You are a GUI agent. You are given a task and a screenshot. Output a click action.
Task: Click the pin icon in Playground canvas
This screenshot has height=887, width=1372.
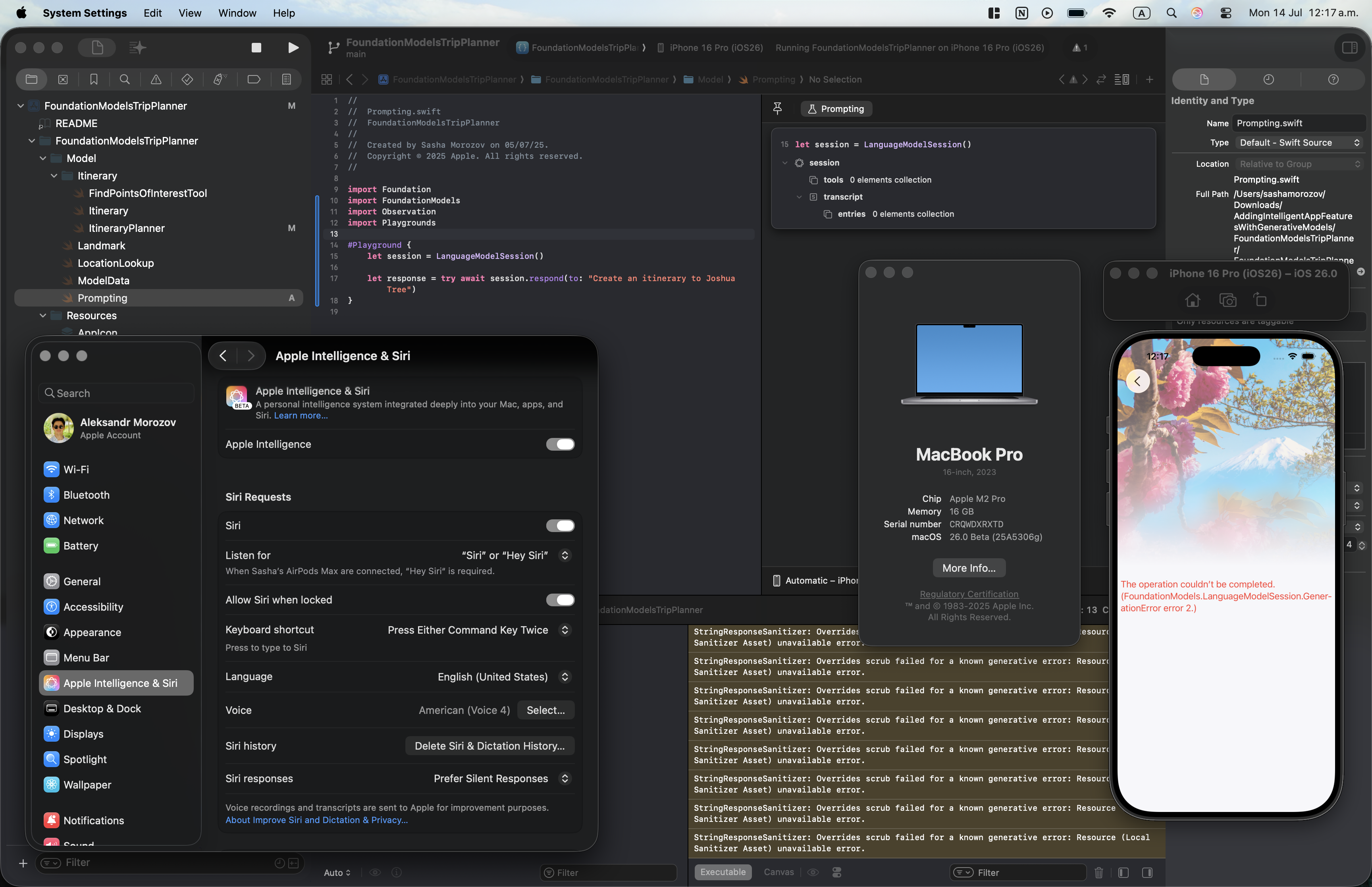point(777,108)
